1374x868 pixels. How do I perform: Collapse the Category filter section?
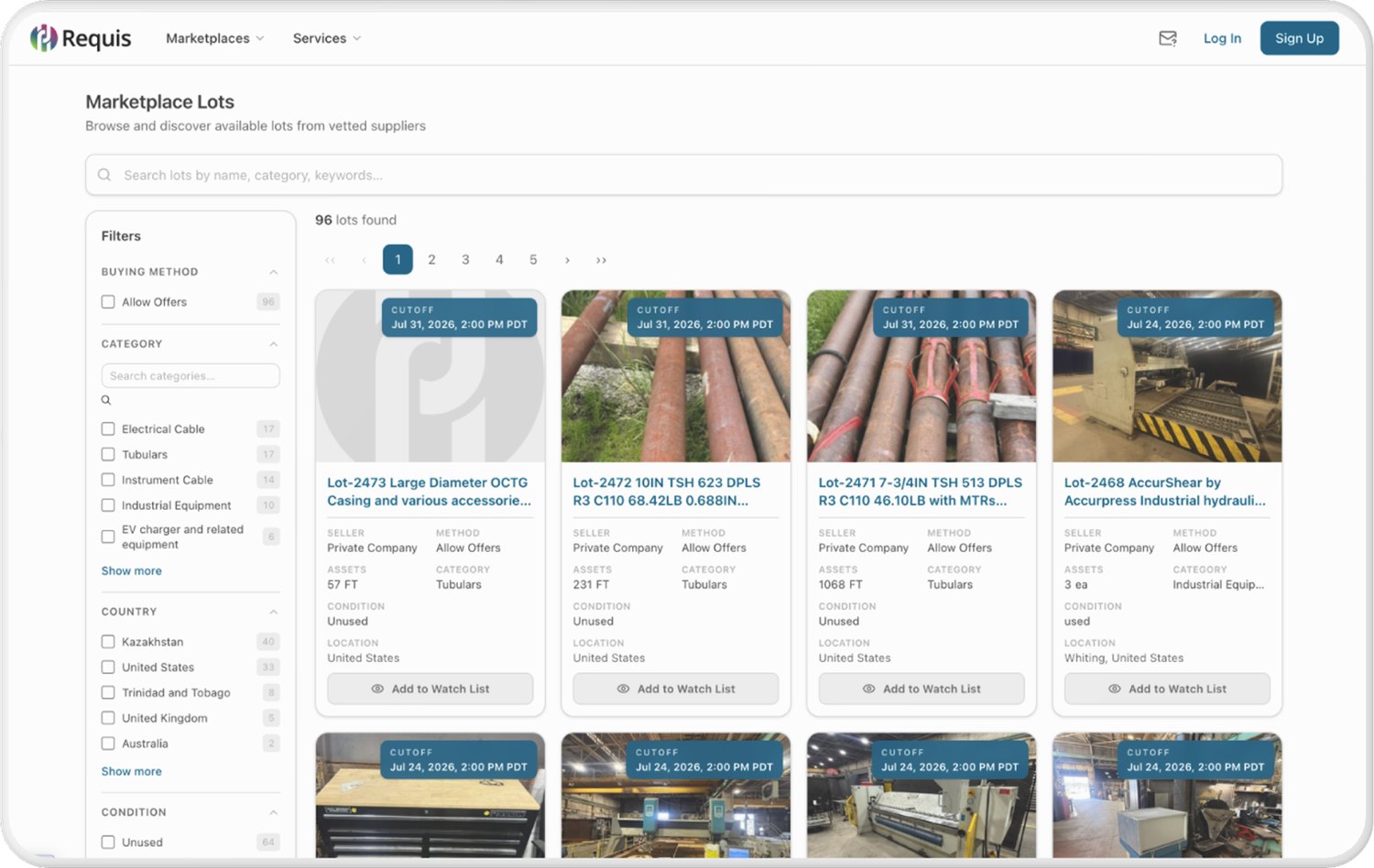[x=273, y=344]
